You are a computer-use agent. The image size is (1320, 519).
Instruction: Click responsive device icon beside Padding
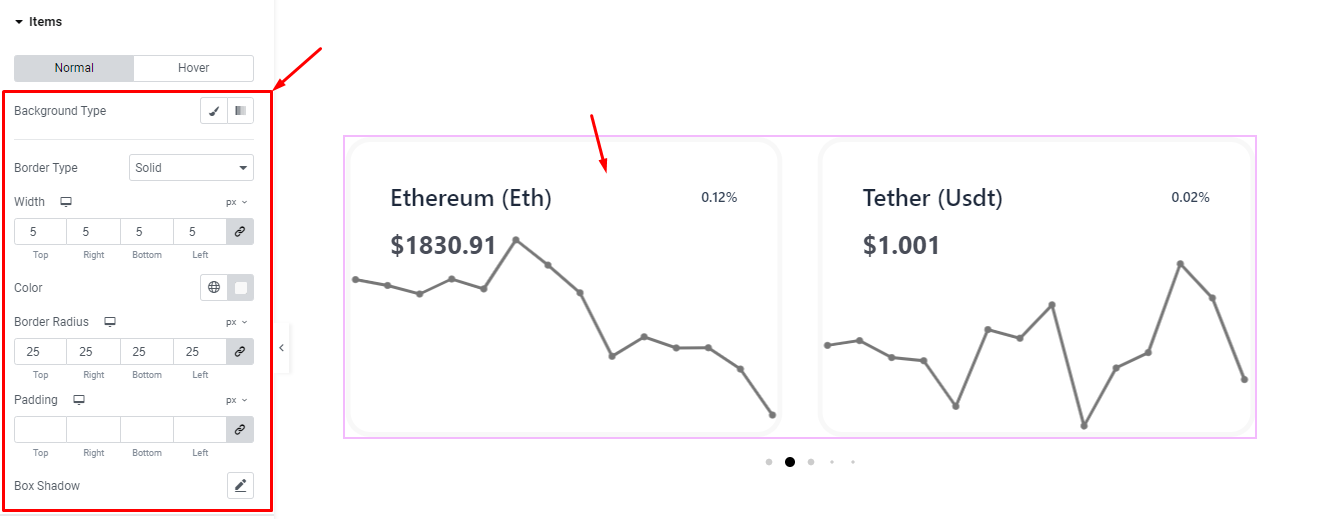pyautogui.click(x=79, y=400)
